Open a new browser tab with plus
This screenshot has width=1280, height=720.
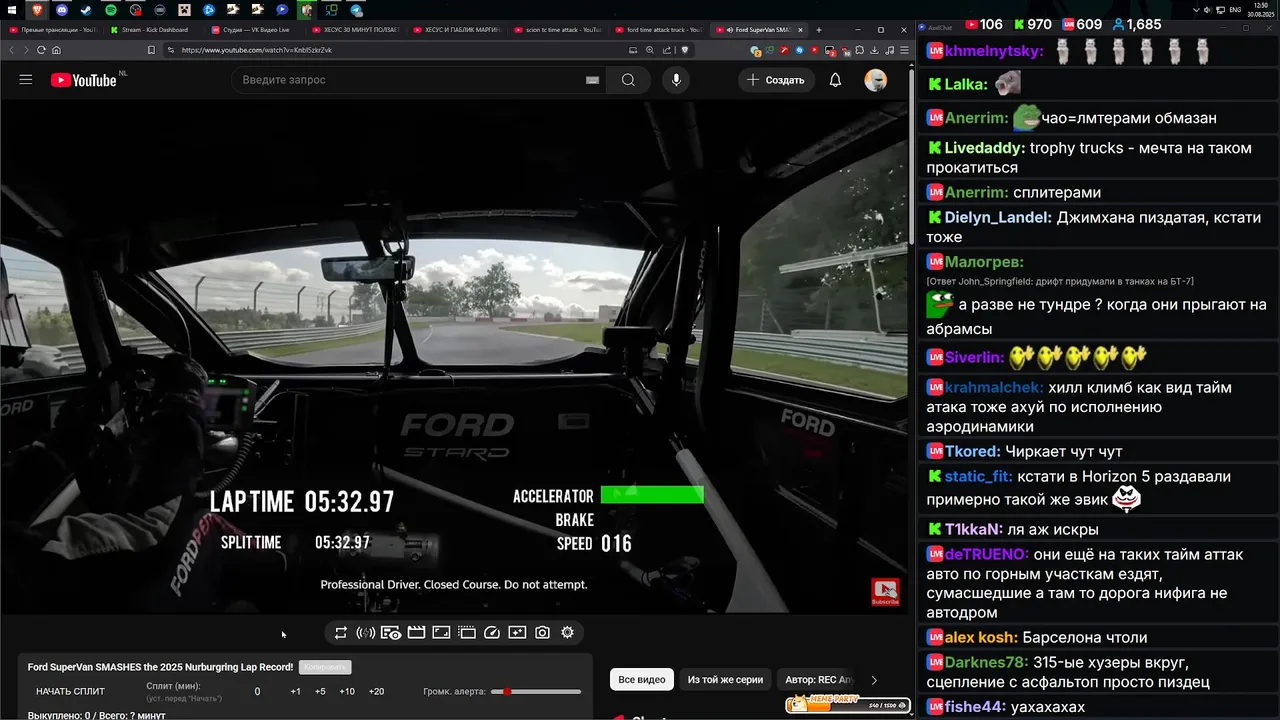(819, 30)
